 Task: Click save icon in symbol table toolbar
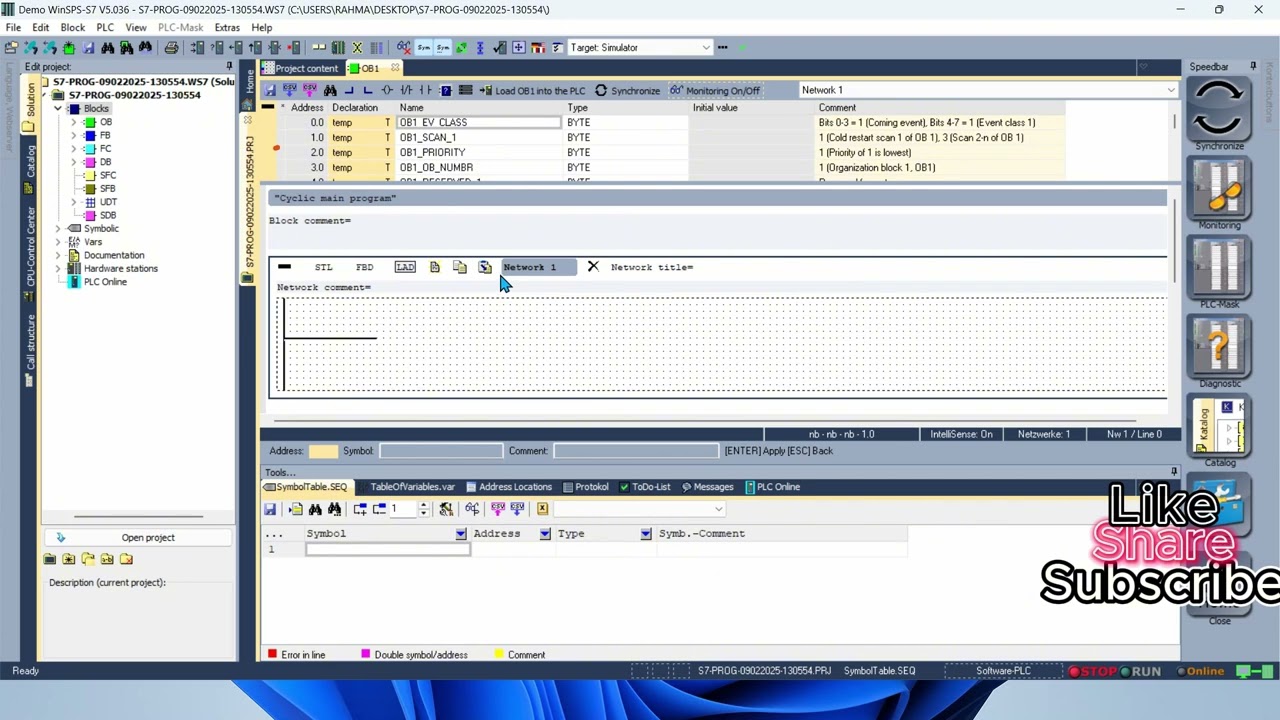click(x=270, y=509)
